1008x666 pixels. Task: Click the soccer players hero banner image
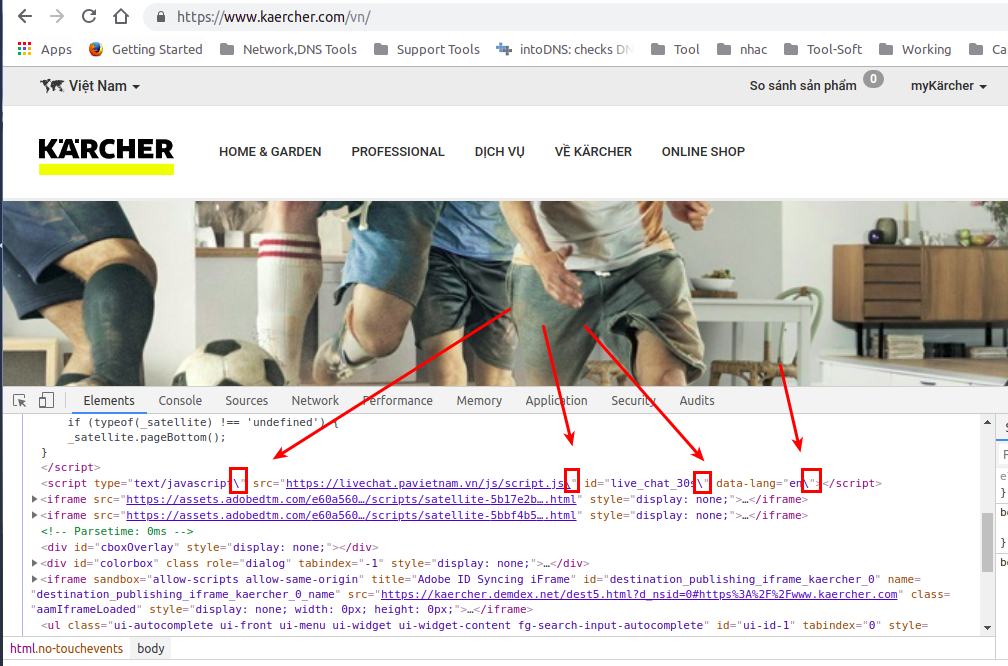[x=505, y=293]
